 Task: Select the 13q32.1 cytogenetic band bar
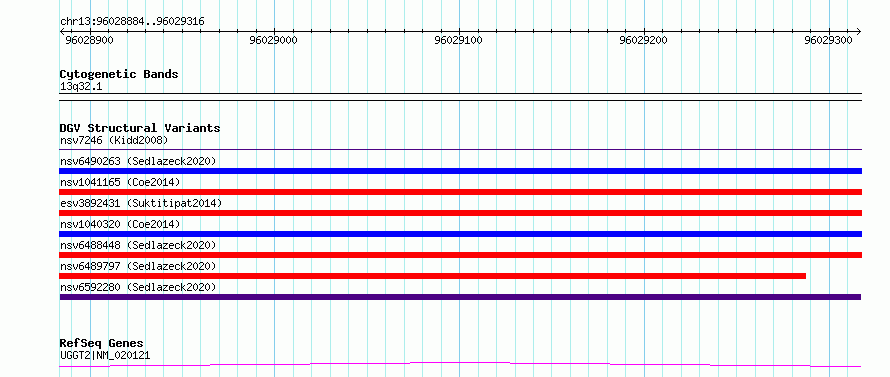[461, 97]
